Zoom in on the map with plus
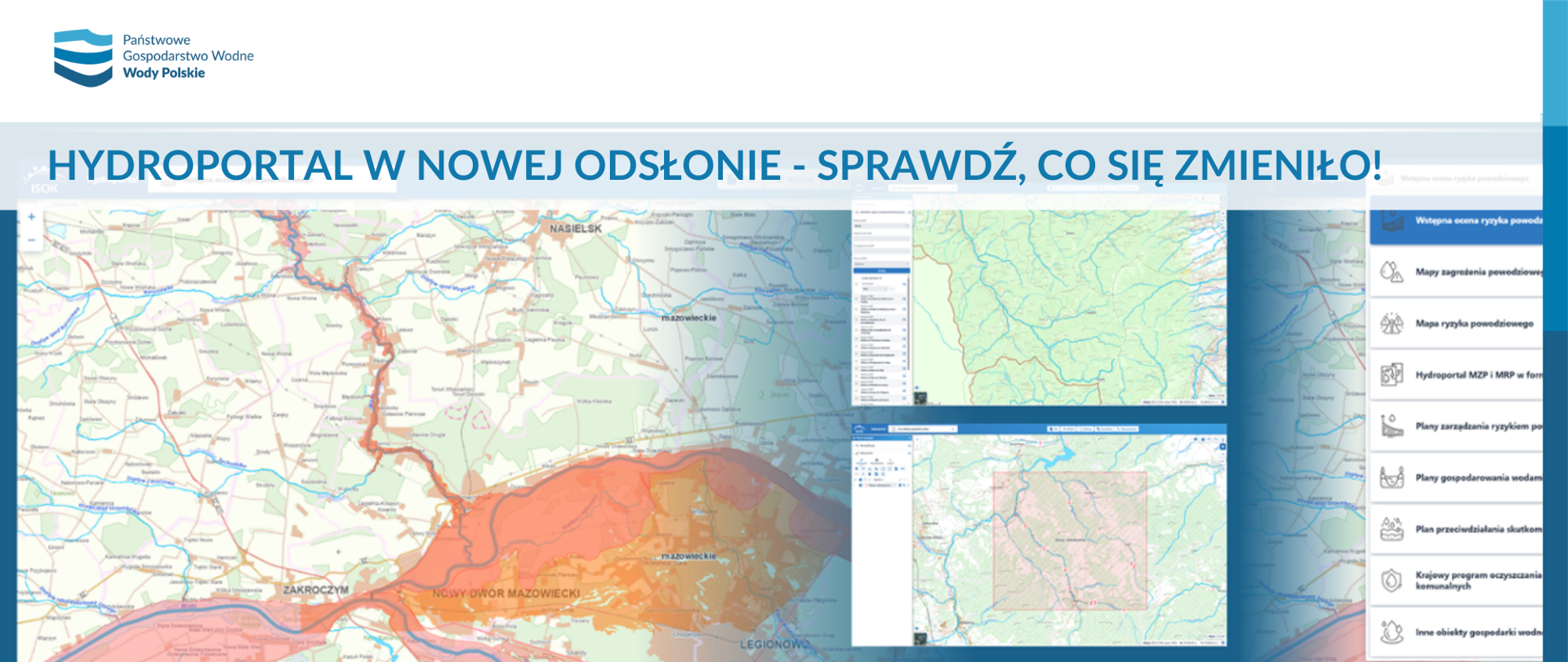The width and height of the screenshot is (1568, 662). click(x=31, y=217)
